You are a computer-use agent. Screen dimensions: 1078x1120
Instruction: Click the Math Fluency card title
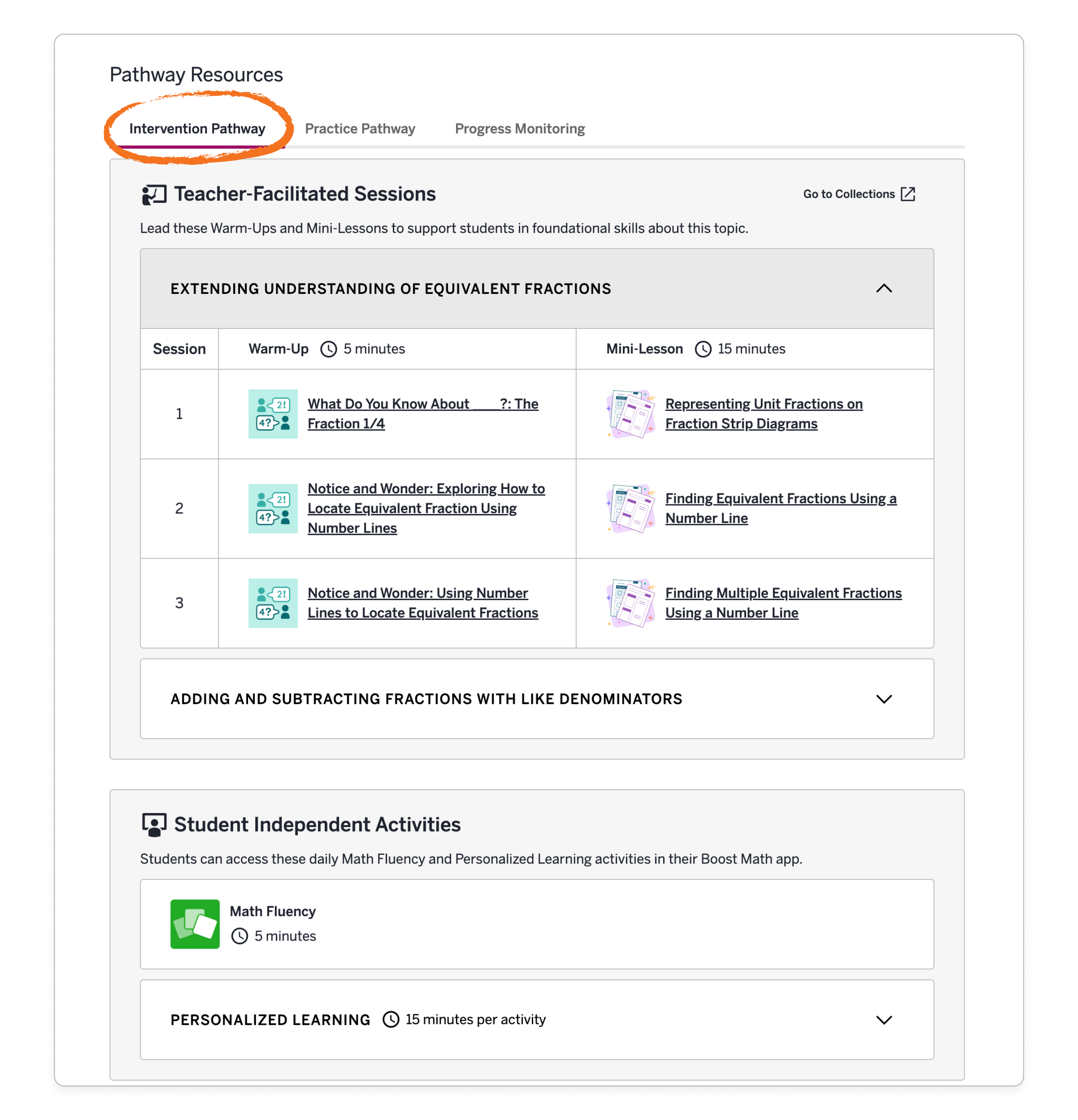272,912
